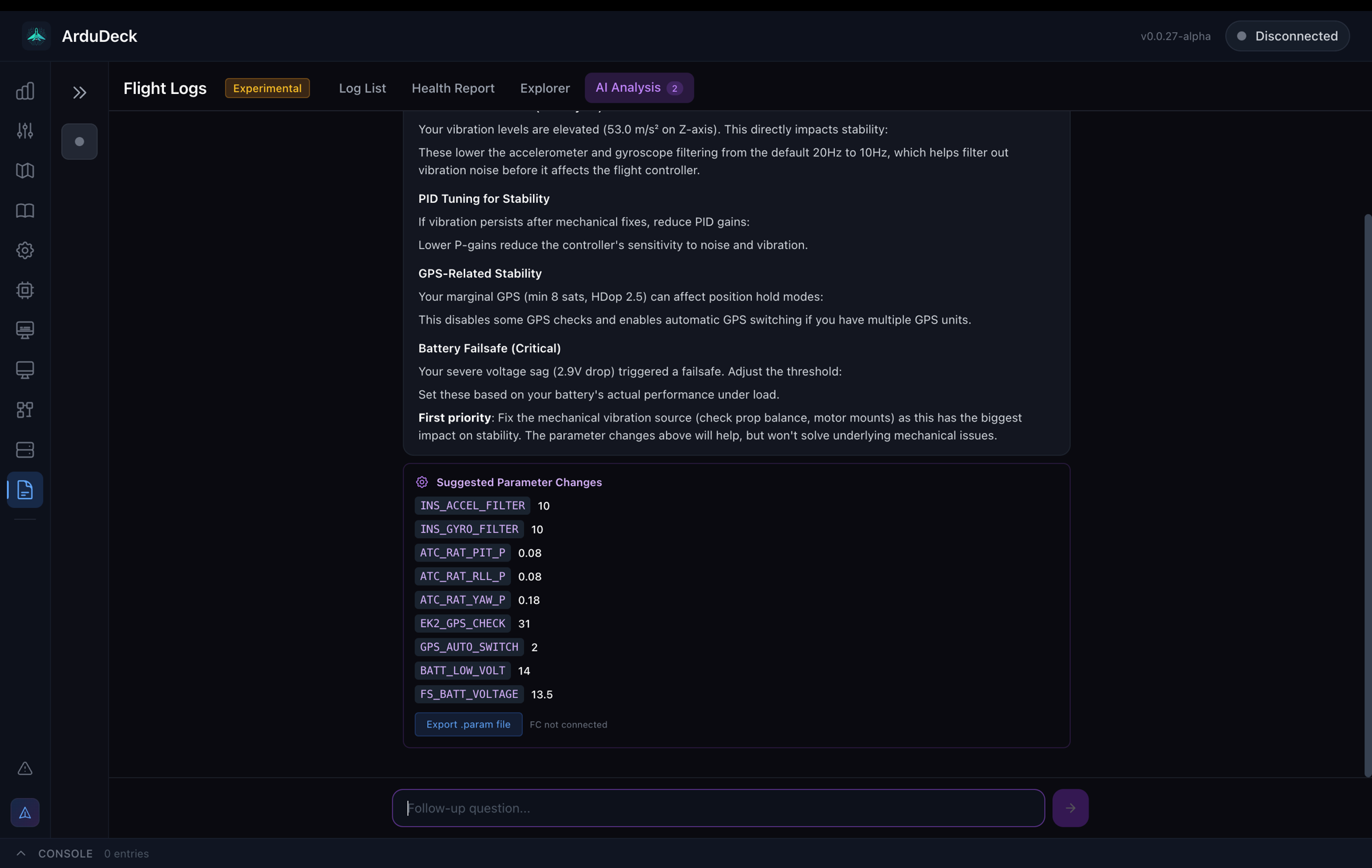1372x868 pixels.
Task: Switch to the Log List tab
Action: coord(362,88)
